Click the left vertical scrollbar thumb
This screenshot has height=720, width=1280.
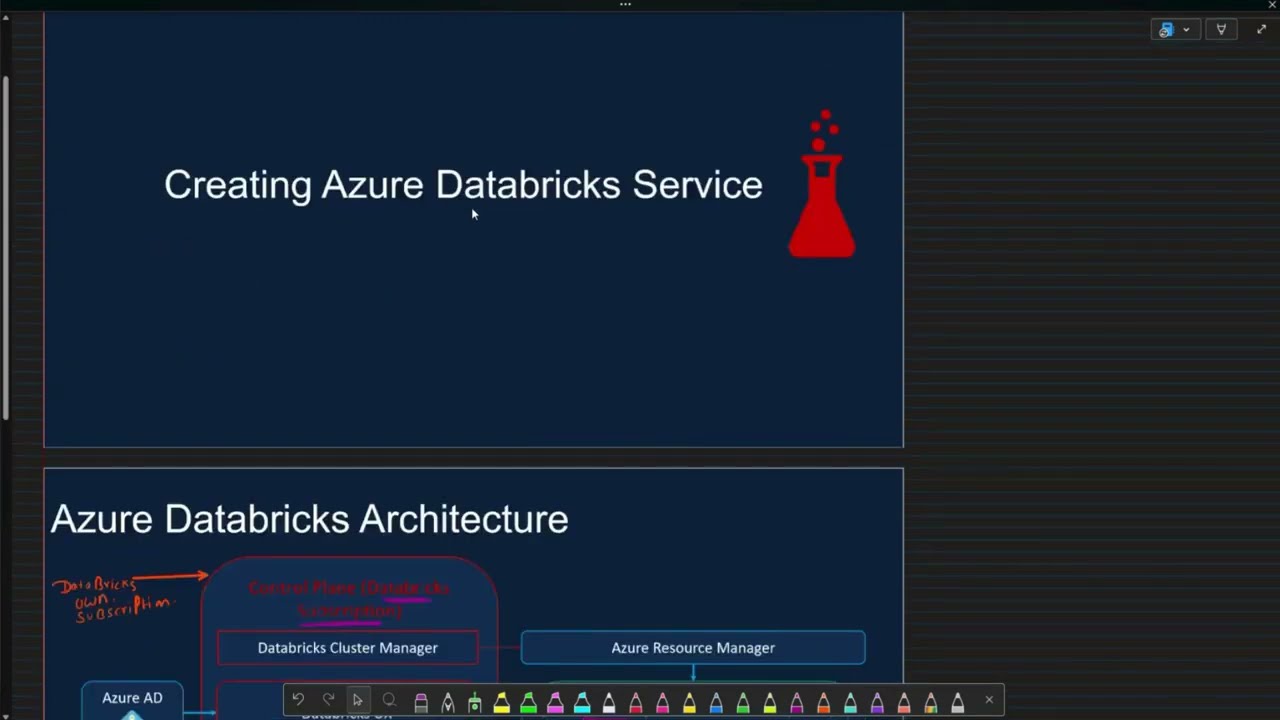pyautogui.click(x=5, y=248)
